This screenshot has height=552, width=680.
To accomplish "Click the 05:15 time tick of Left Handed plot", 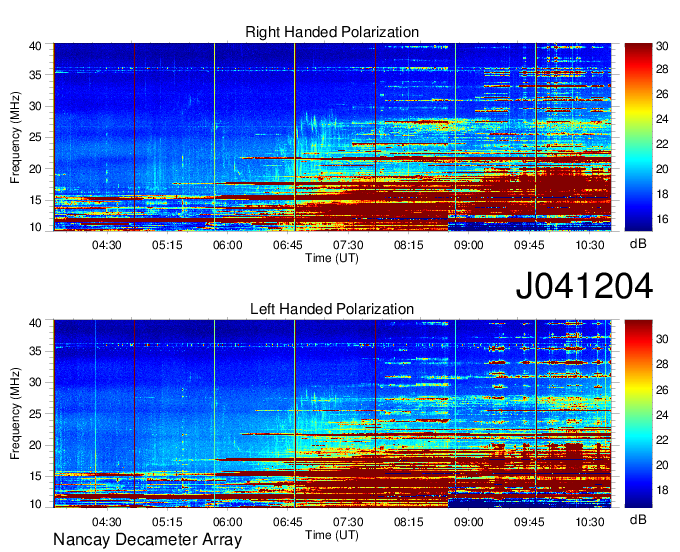I will point(167,522).
